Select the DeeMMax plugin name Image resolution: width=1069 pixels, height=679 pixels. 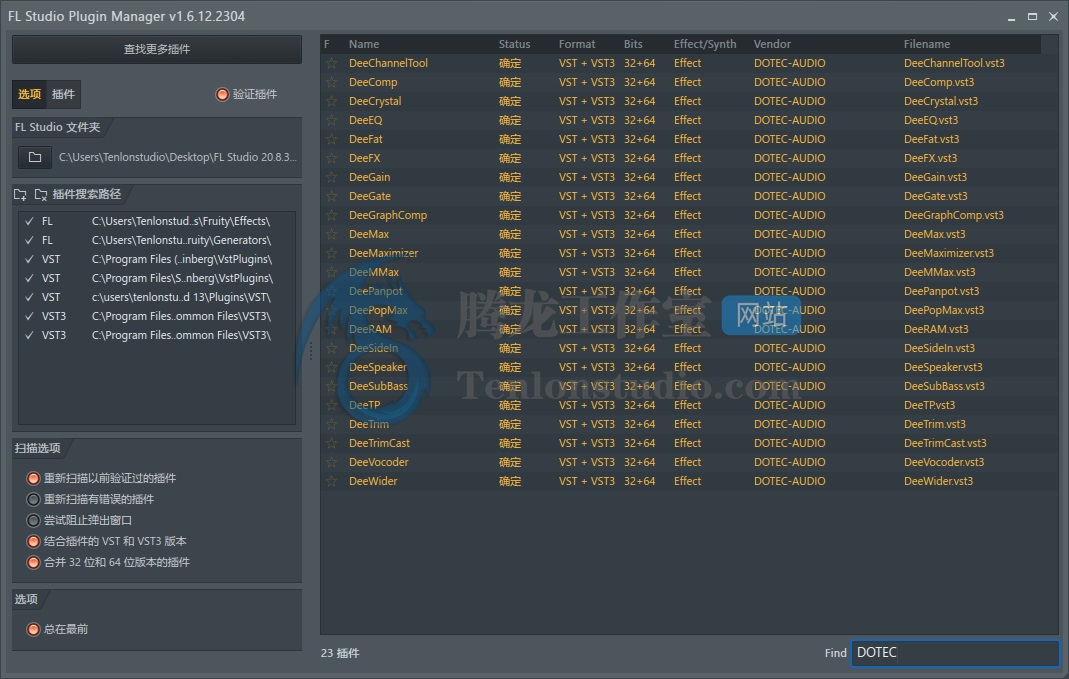tap(374, 272)
